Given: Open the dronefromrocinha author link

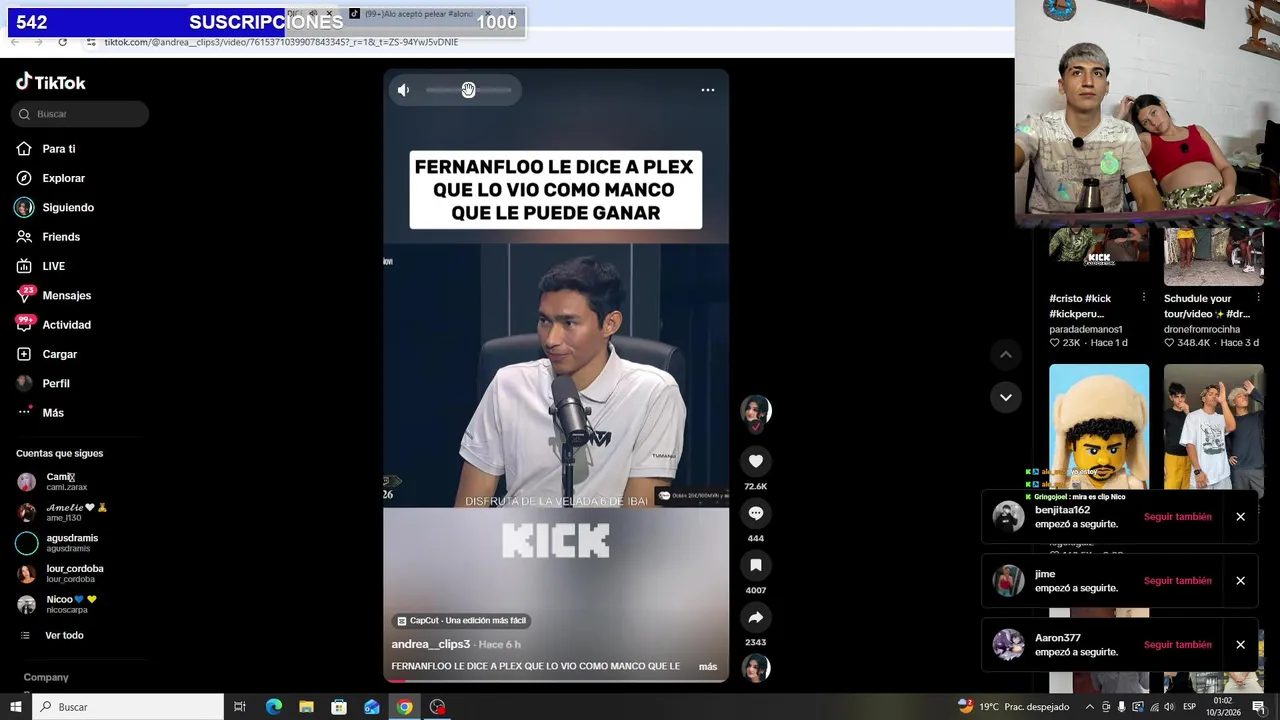Looking at the screenshot, I should (1201, 329).
